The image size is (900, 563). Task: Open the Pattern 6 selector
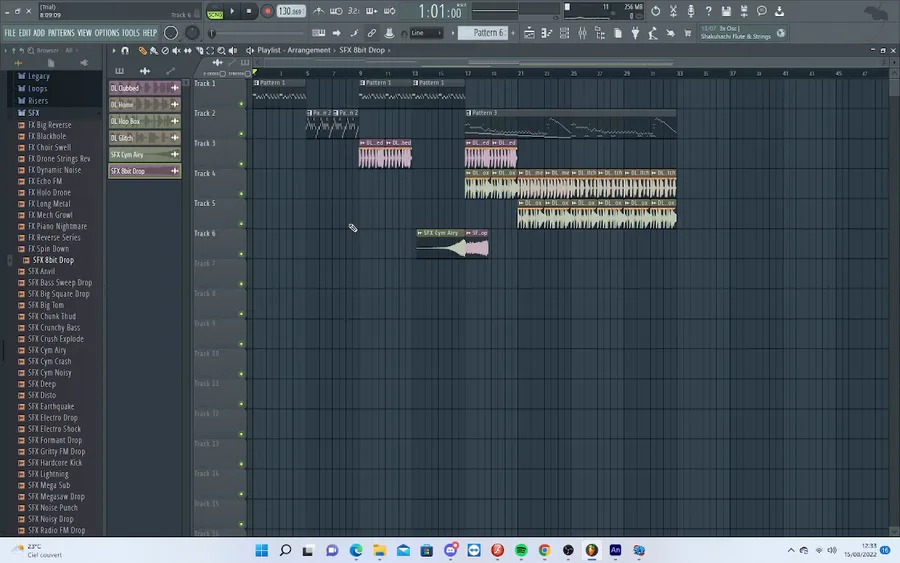(483, 33)
